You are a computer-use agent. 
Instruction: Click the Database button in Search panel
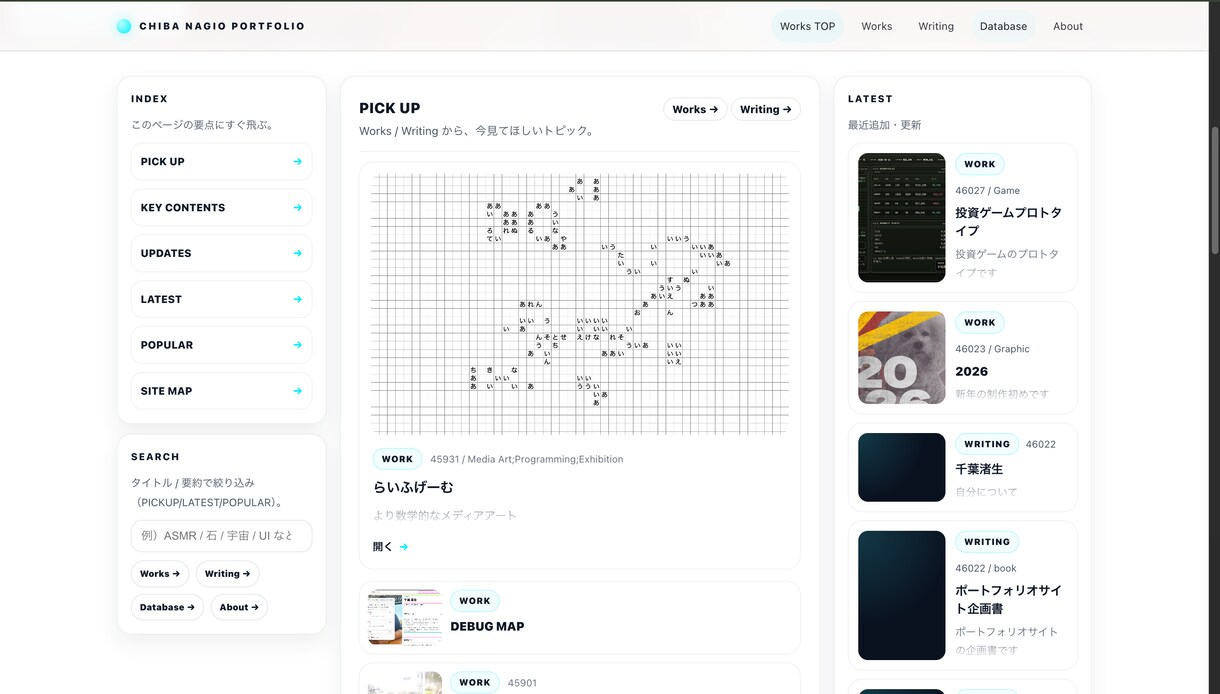(167, 607)
